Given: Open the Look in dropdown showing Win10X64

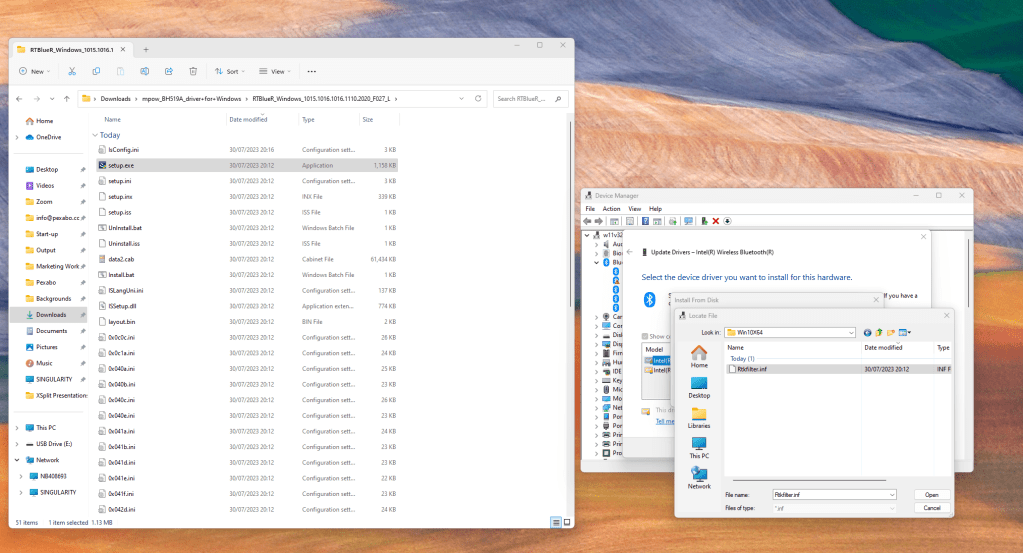Looking at the screenshot, I should coord(790,333).
